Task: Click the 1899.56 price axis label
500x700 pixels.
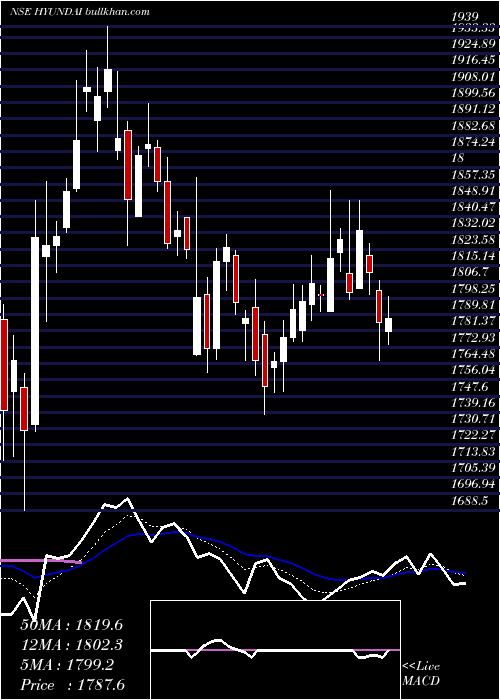Action: pyautogui.click(x=474, y=92)
